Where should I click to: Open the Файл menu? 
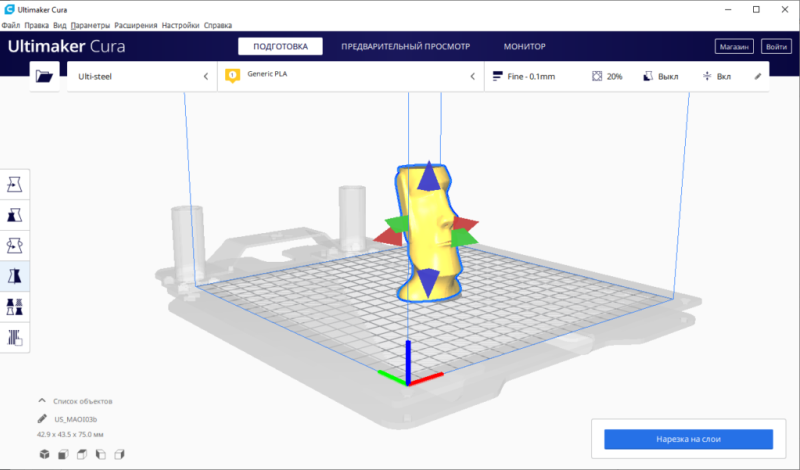11,25
